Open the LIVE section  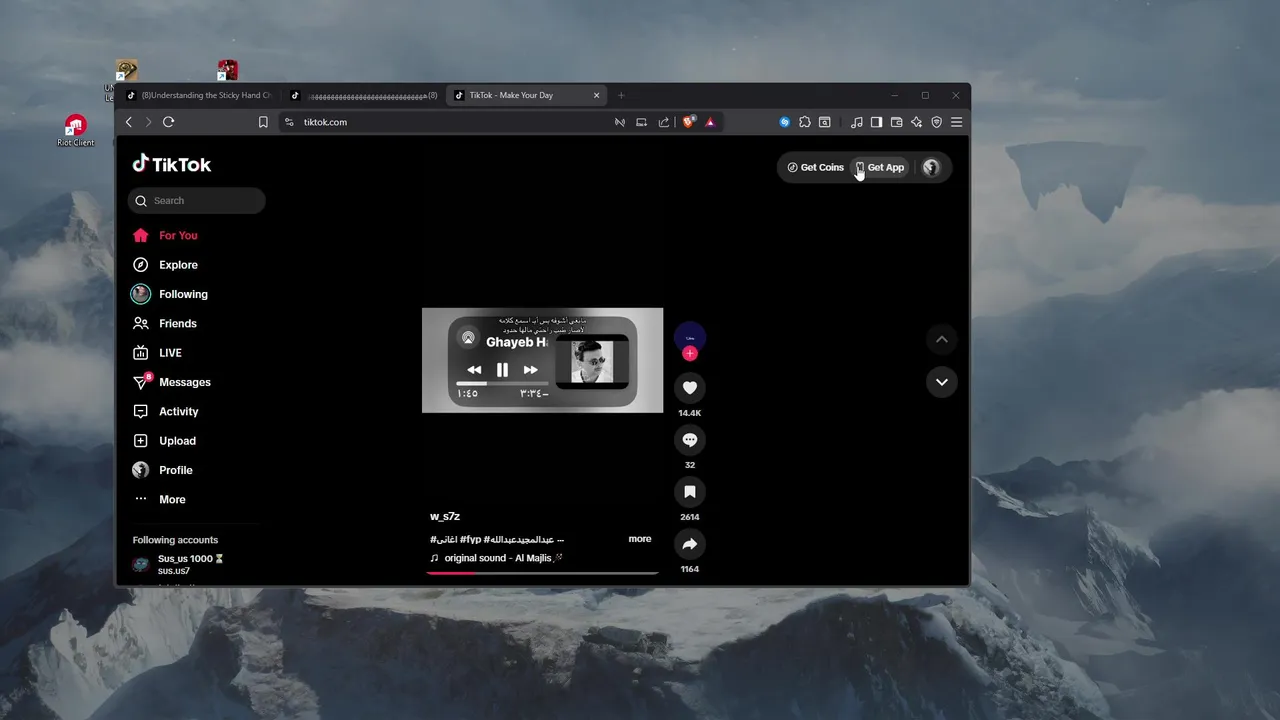[157, 353]
